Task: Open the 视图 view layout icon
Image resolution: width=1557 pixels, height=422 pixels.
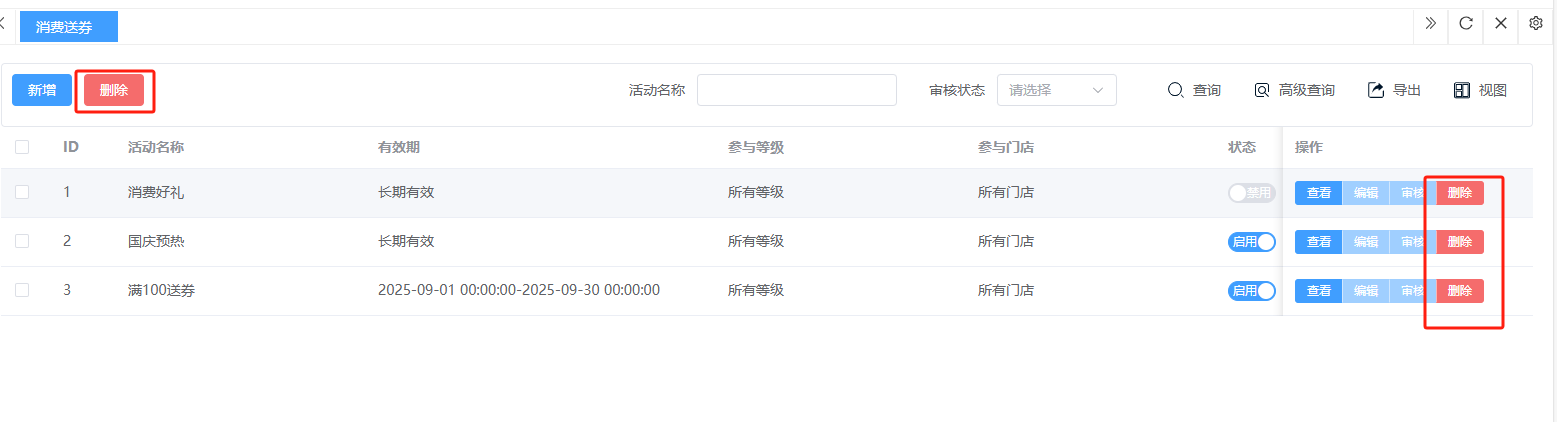Action: [x=1462, y=90]
